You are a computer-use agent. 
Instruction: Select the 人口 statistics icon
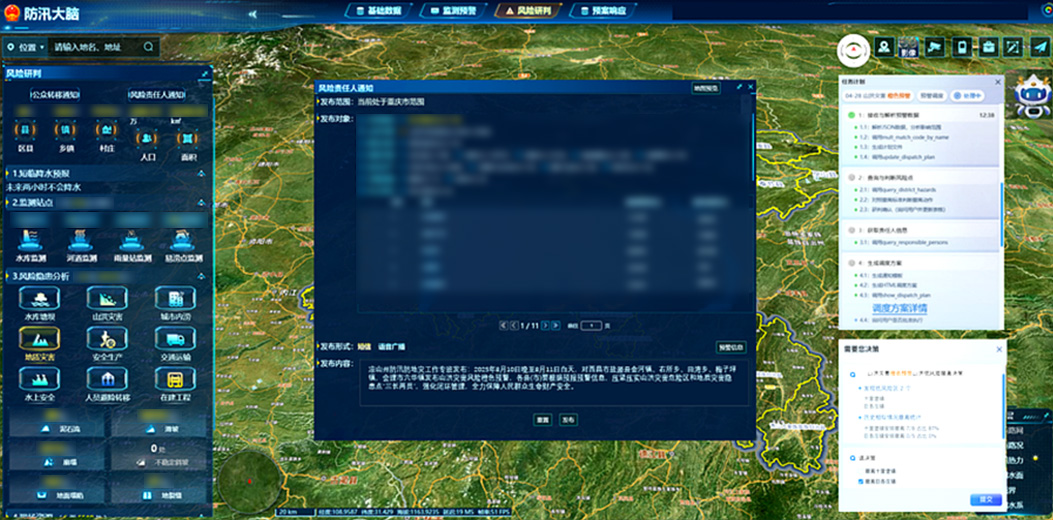click(146, 138)
